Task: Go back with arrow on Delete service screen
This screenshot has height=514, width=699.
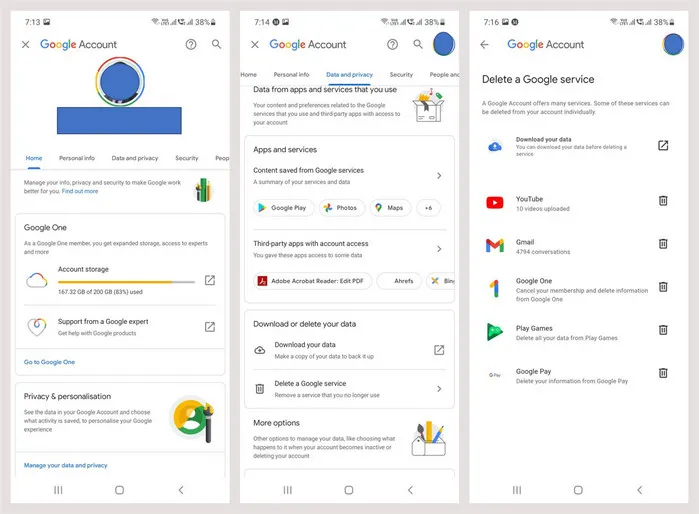Action: [x=485, y=44]
